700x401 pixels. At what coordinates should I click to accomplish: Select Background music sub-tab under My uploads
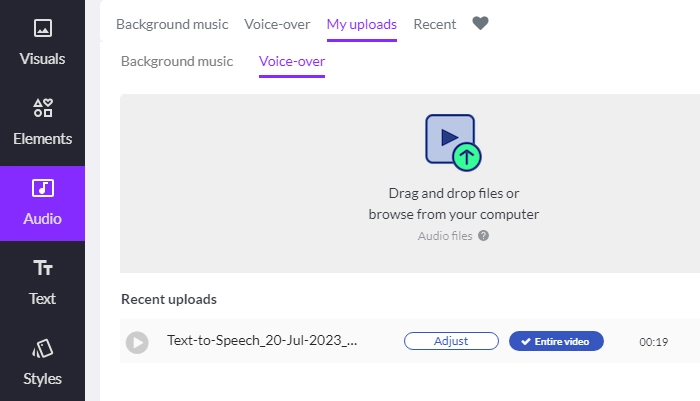(177, 61)
